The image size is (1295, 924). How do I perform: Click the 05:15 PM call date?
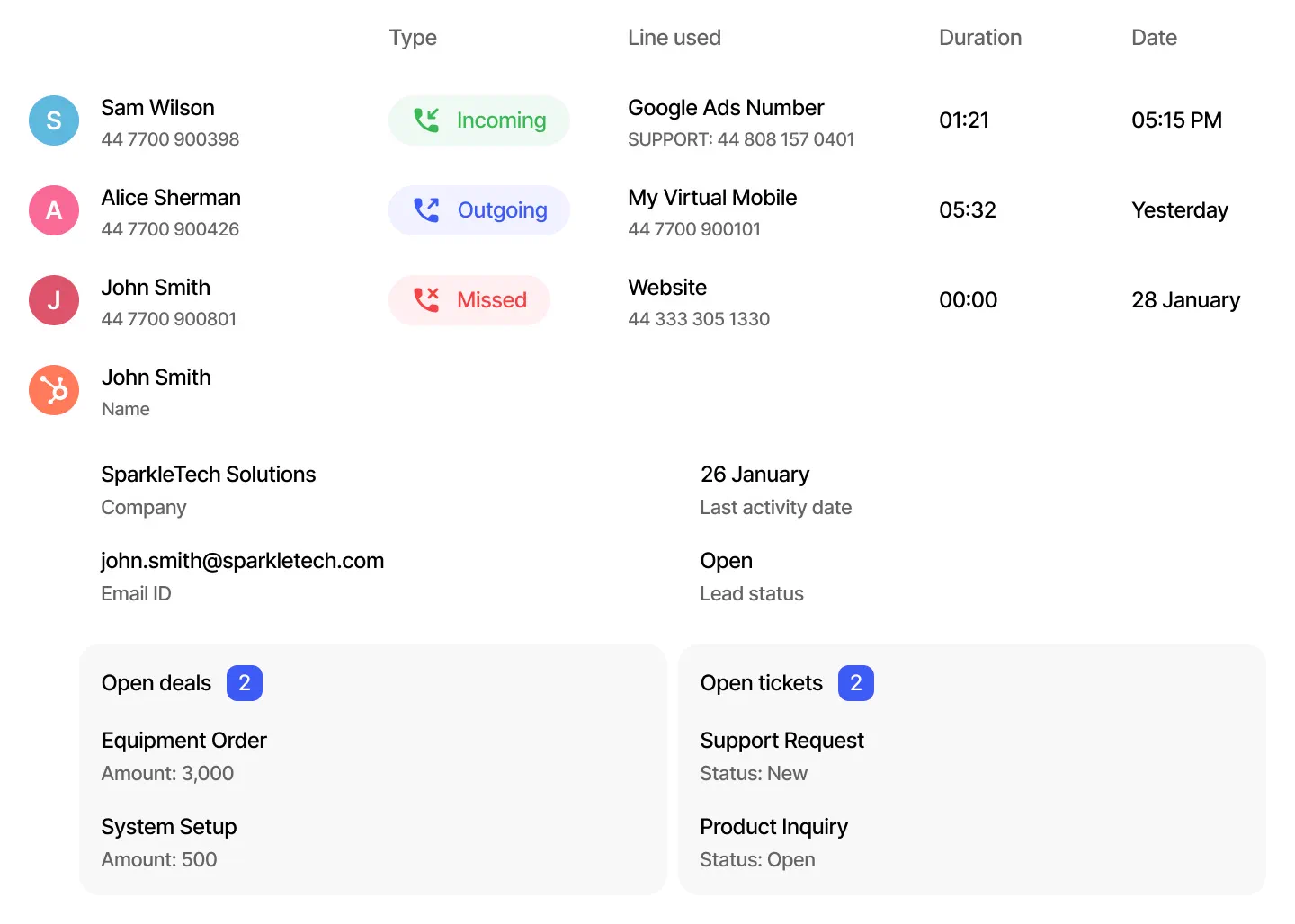click(1176, 120)
